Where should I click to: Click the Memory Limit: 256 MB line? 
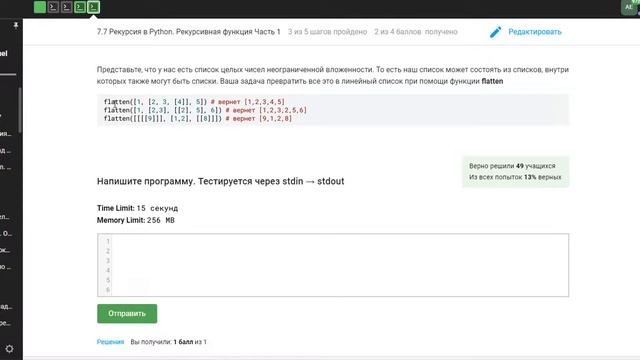(x=136, y=220)
